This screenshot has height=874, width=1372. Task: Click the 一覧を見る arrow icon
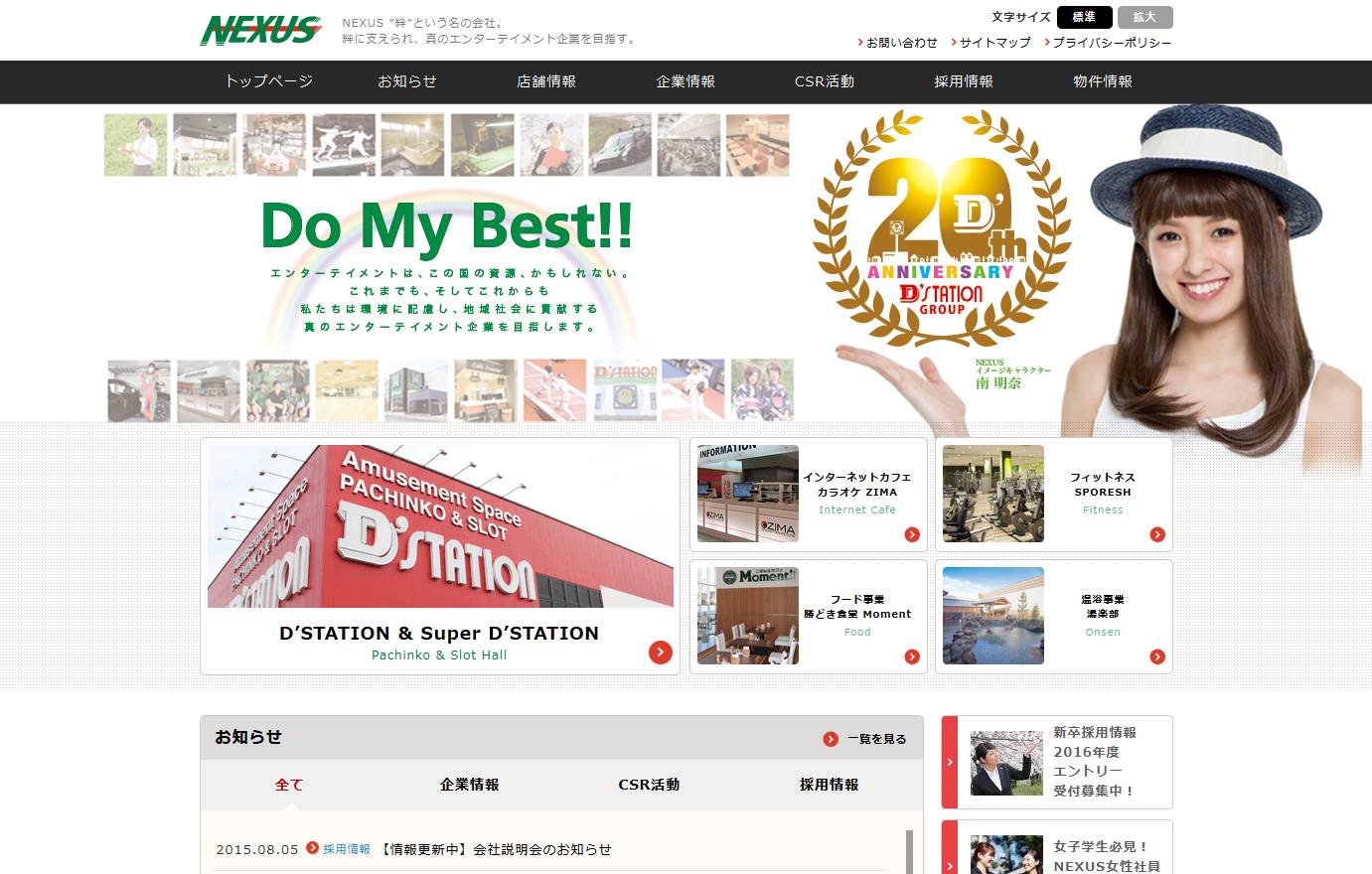coord(831,739)
